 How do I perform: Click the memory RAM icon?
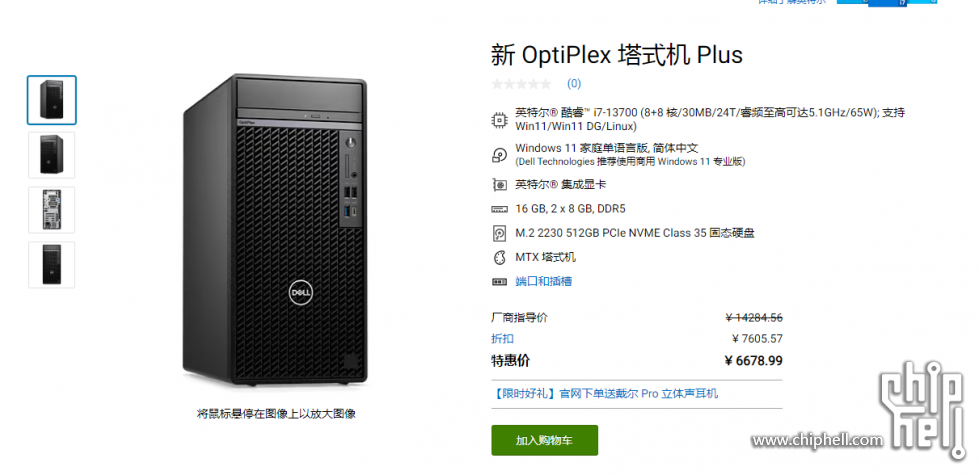(x=499, y=209)
